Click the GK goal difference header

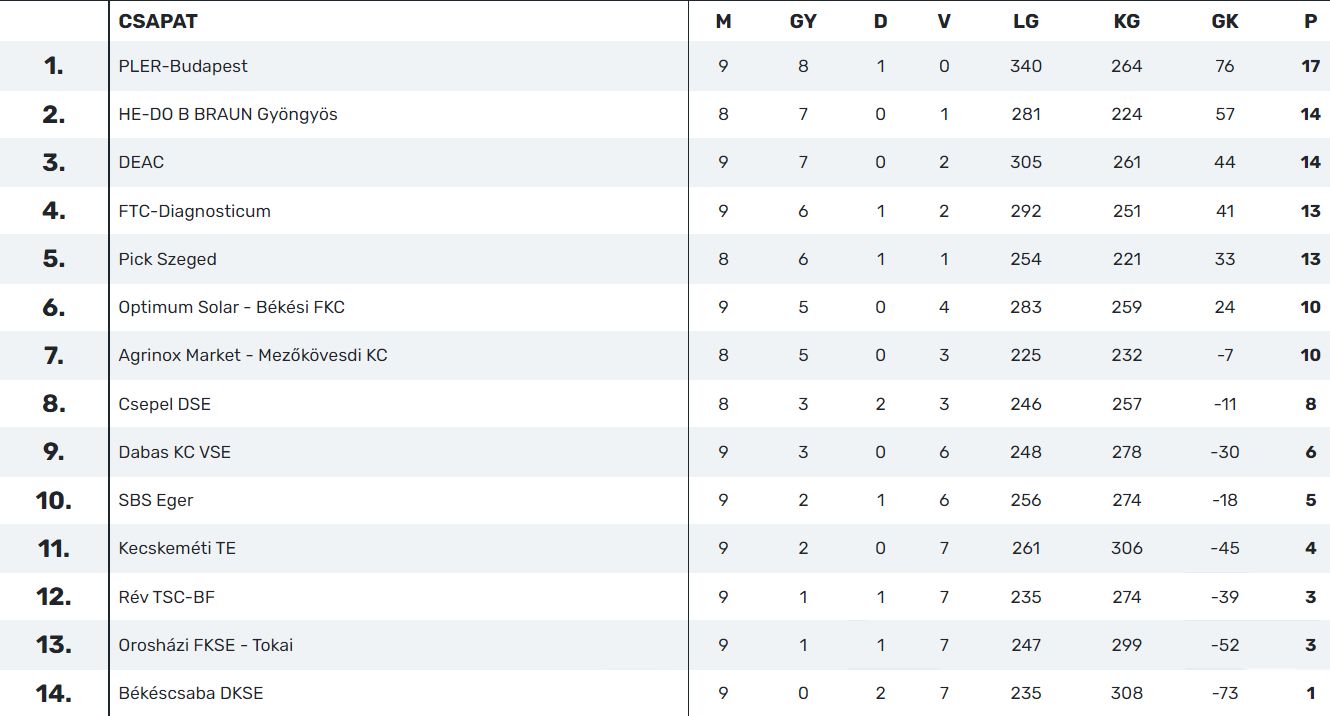point(1225,21)
